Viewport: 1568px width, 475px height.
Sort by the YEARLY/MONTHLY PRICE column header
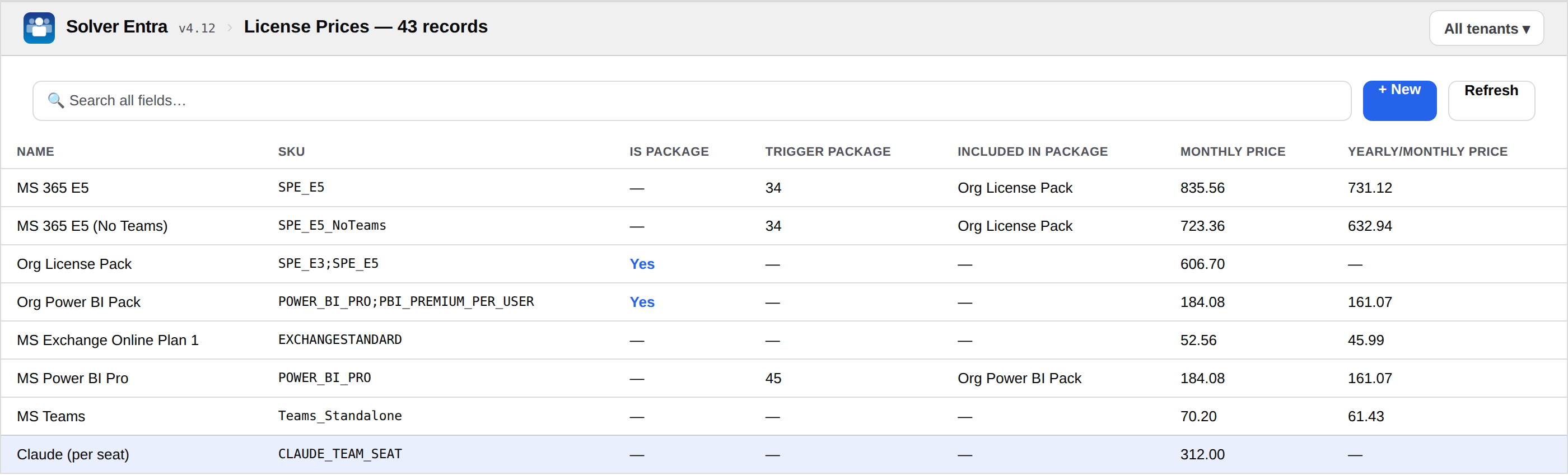click(x=1427, y=152)
